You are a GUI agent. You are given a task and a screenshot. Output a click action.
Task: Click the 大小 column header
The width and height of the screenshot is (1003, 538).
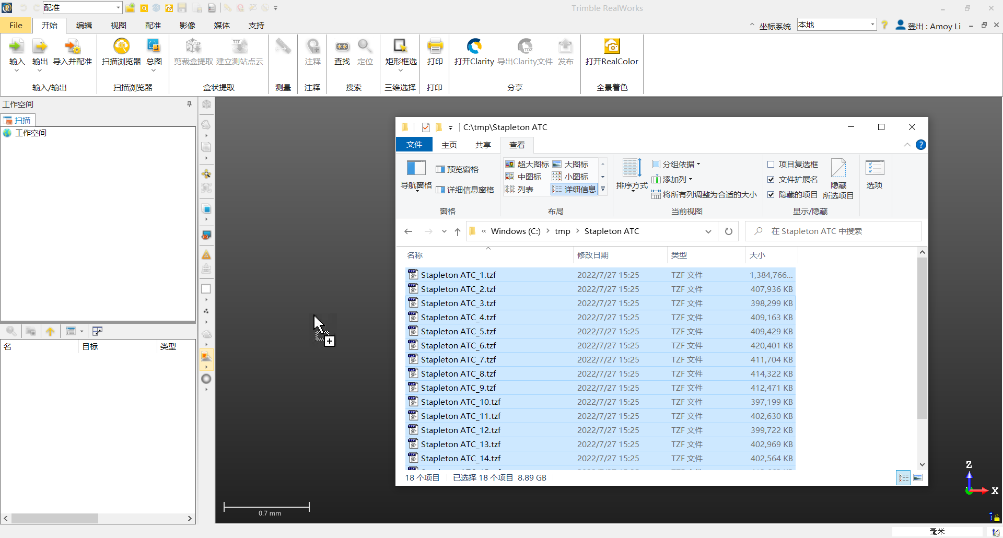(757, 255)
